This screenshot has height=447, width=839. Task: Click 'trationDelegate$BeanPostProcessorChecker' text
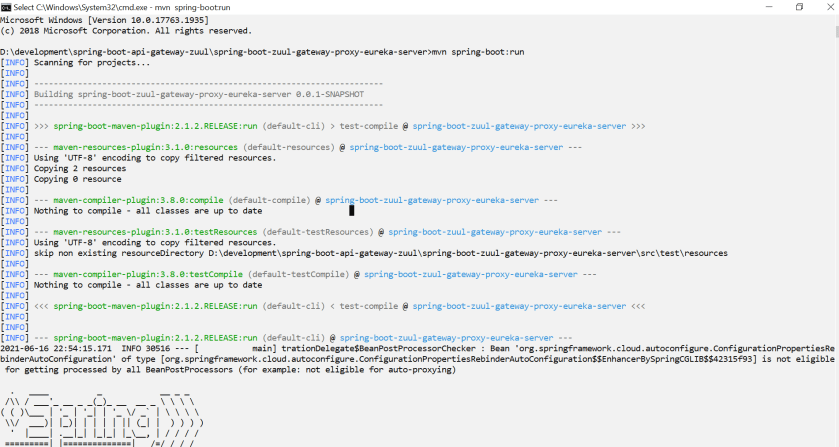pyautogui.click(x=379, y=348)
